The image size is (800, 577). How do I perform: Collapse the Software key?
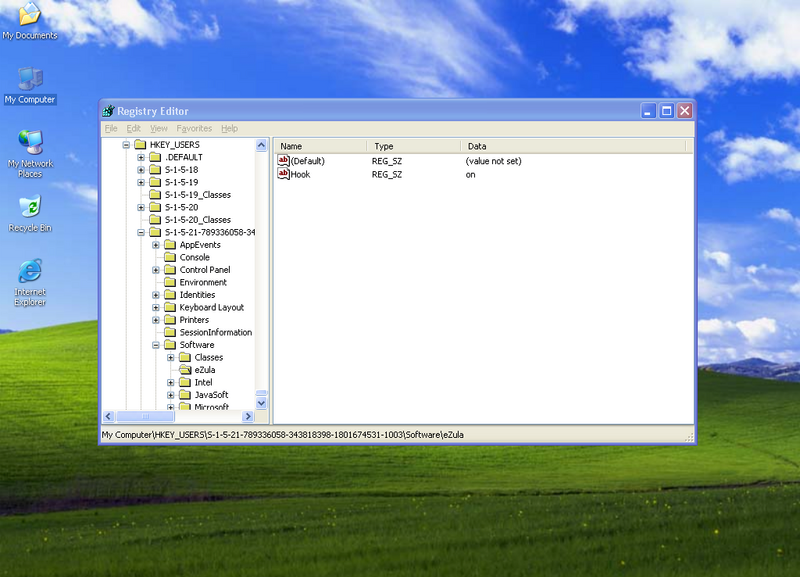click(x=156, y=345)
